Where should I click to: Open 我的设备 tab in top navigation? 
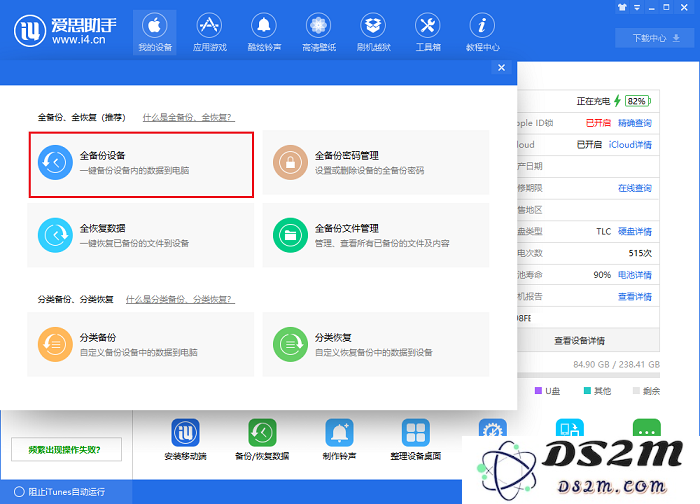pyautogui.click(x=154, y=33)
